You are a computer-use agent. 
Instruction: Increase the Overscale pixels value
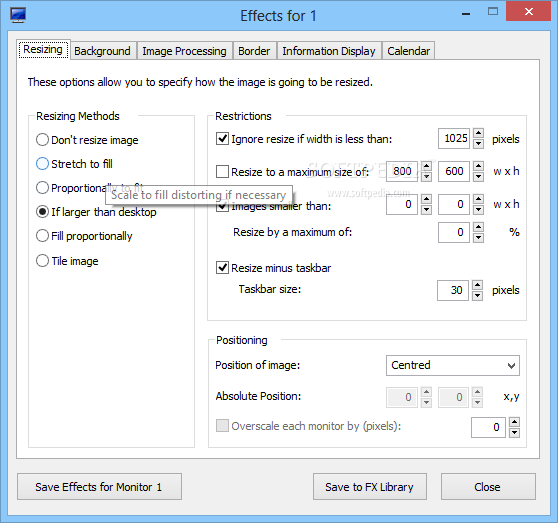(515, 422)
